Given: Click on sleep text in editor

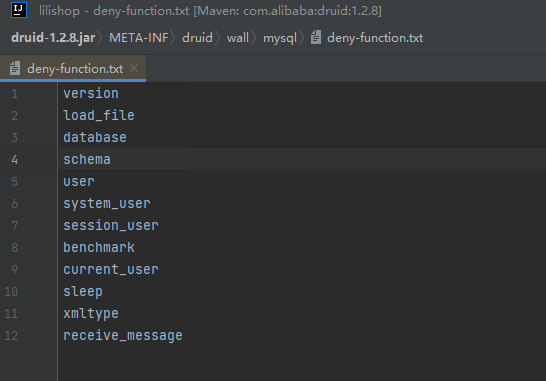Looking at the screenshot, I should (83, 291).
